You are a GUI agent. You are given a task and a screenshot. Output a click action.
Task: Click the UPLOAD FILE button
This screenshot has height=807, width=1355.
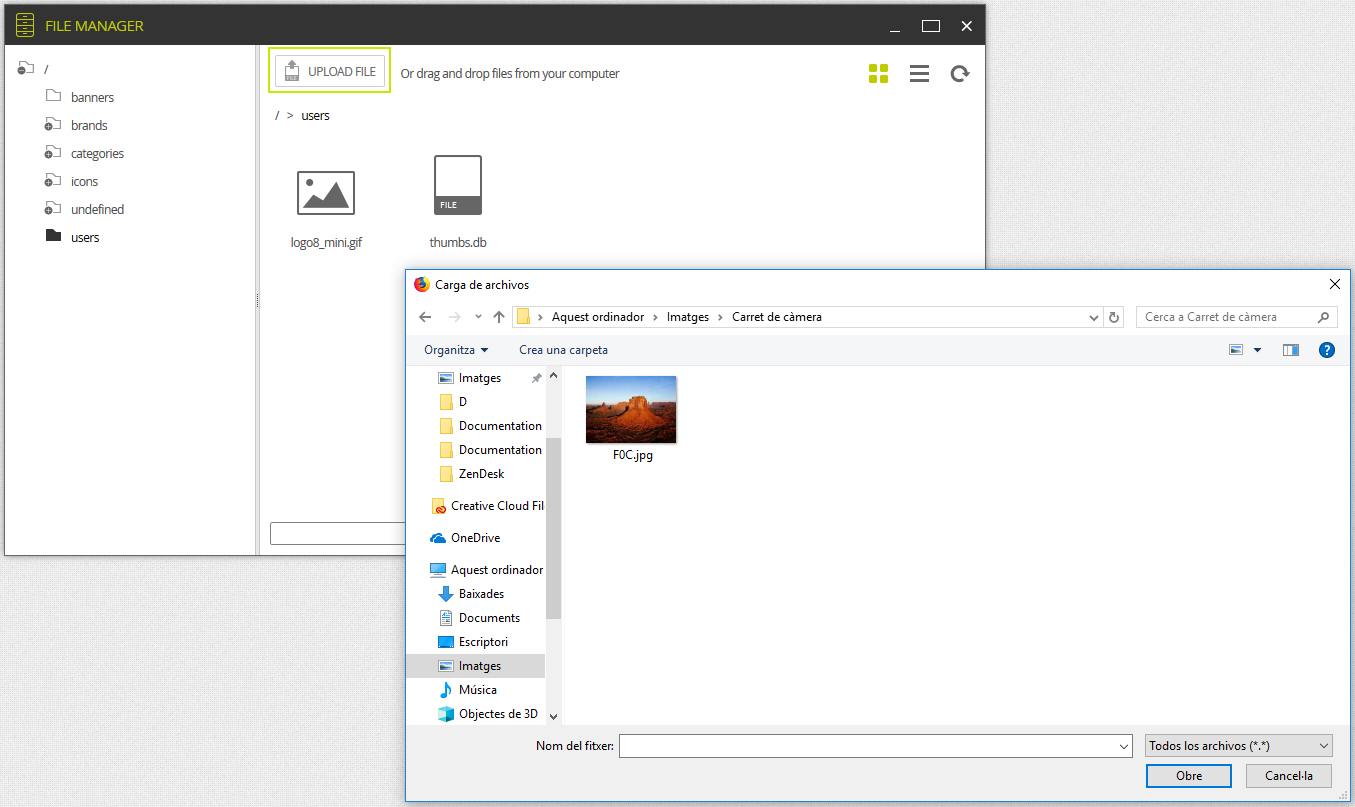tap(330, 71)
